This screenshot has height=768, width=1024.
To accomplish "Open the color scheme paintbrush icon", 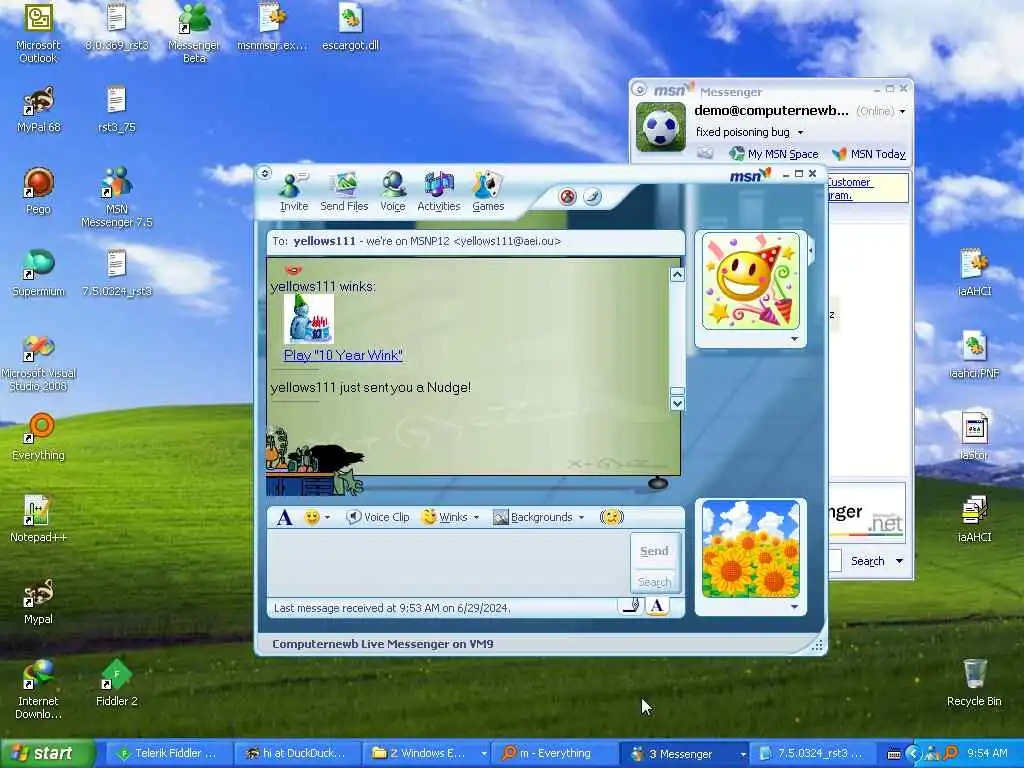I will (x=592, y=197).
